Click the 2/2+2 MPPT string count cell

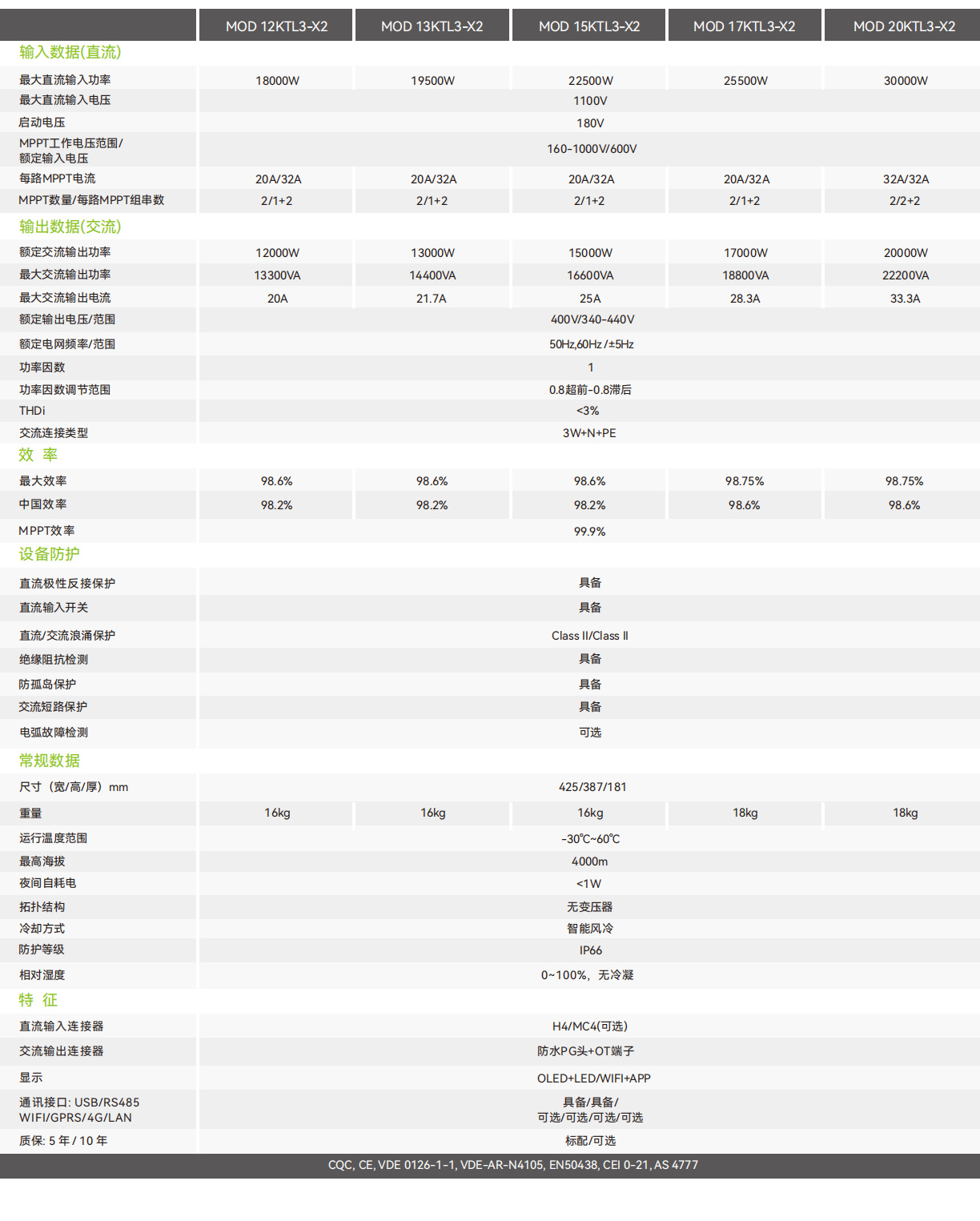coord(905,201)
